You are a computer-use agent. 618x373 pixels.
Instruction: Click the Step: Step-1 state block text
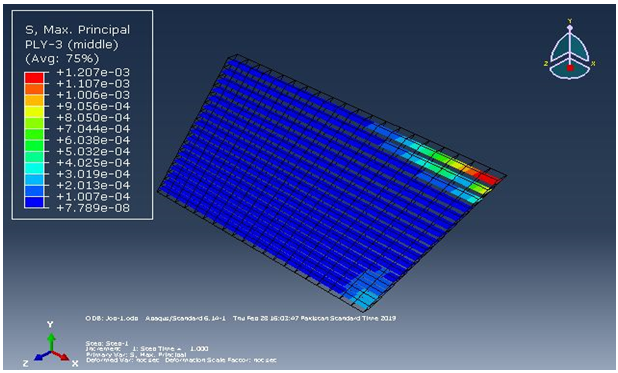pos(107,343)
